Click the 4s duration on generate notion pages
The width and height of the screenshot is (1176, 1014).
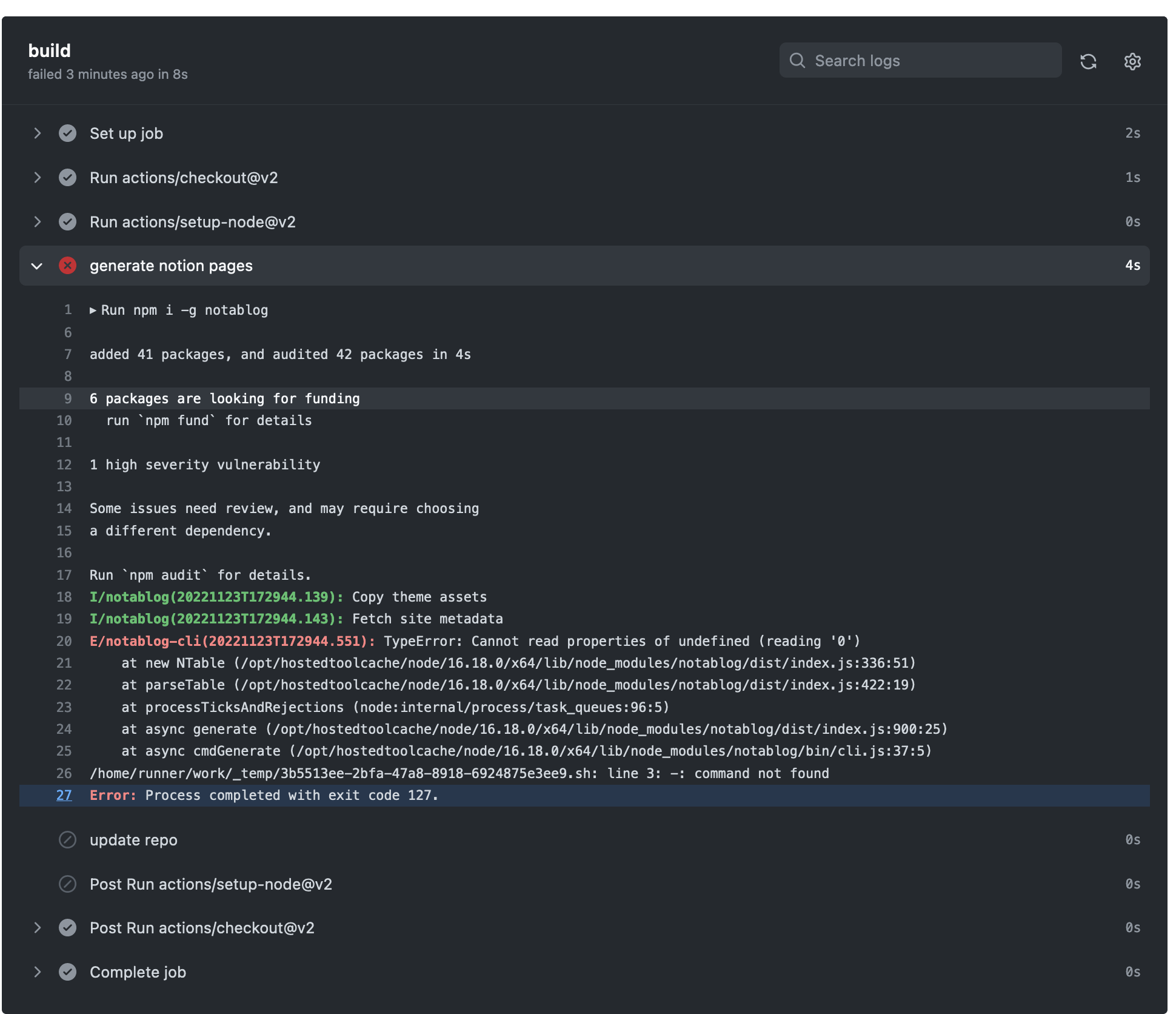tap(1132, 265)
